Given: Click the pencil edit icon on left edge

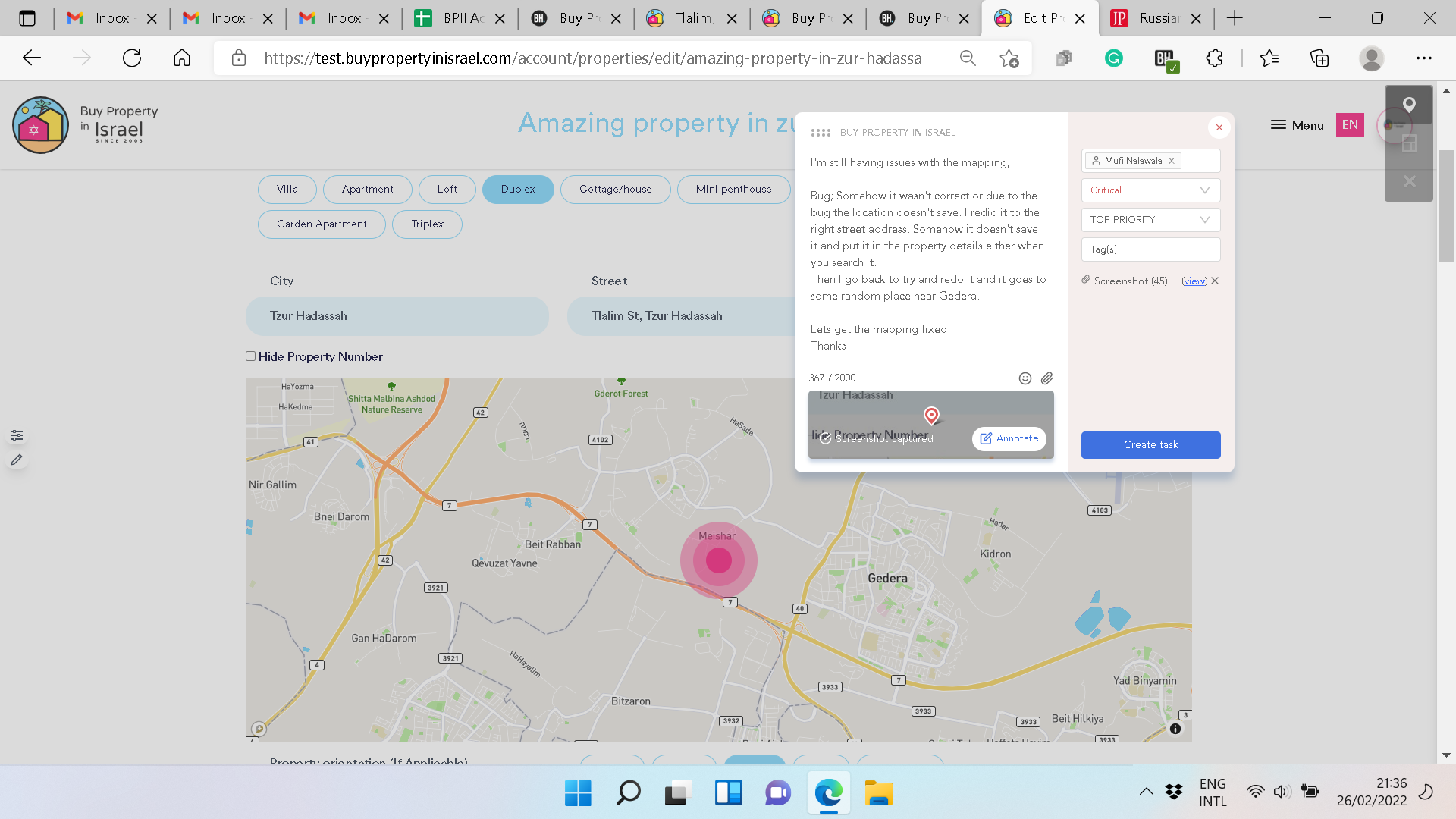Looking at the screenshot, I should coord(17,460).
